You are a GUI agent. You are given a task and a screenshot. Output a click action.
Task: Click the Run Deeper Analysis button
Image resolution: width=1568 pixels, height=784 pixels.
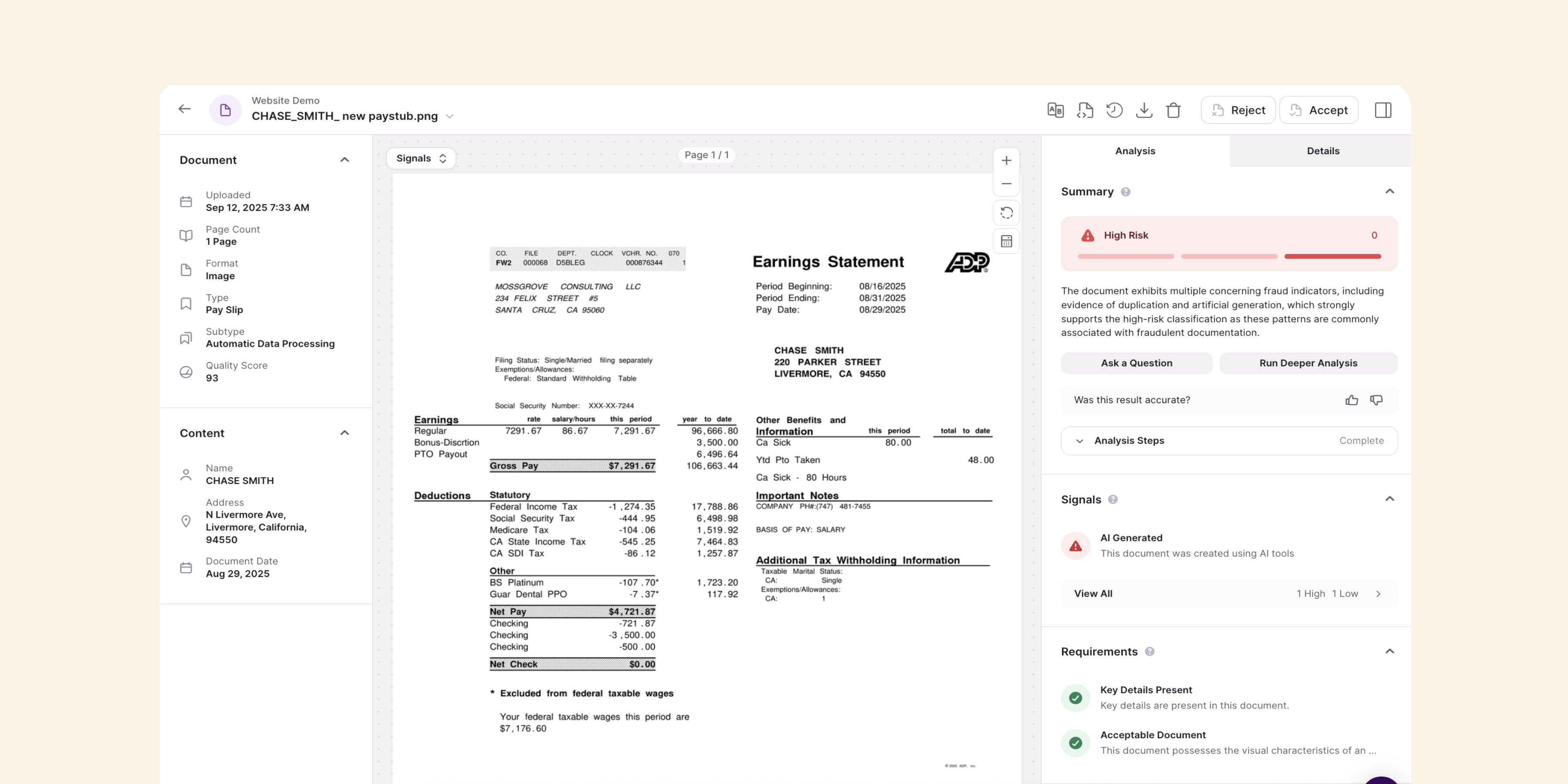[x=1308, y=363]
